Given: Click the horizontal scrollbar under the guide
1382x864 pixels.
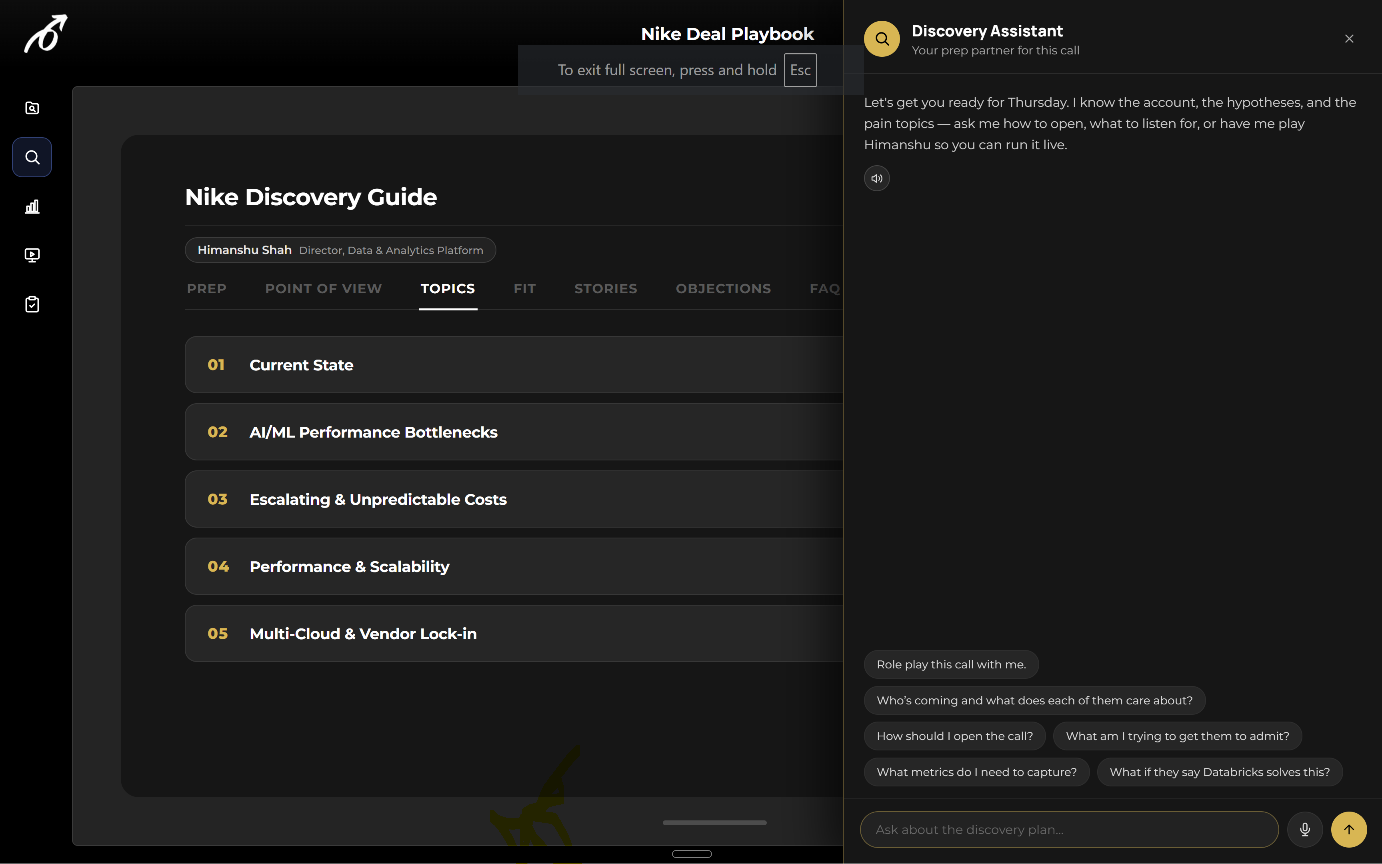Looking at the screenshot, I should [715, 822].
